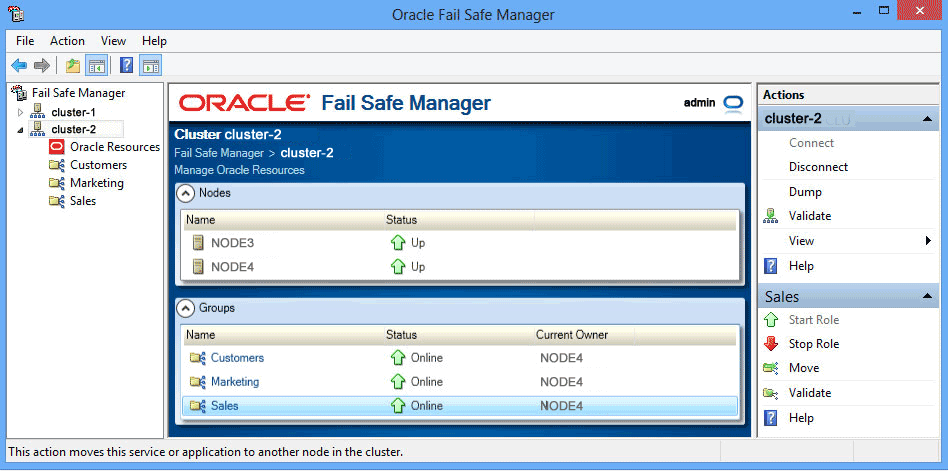Click the cluster Validate icon in Actions
Screen dimensions: 948x471
click(x=770, y=216)
